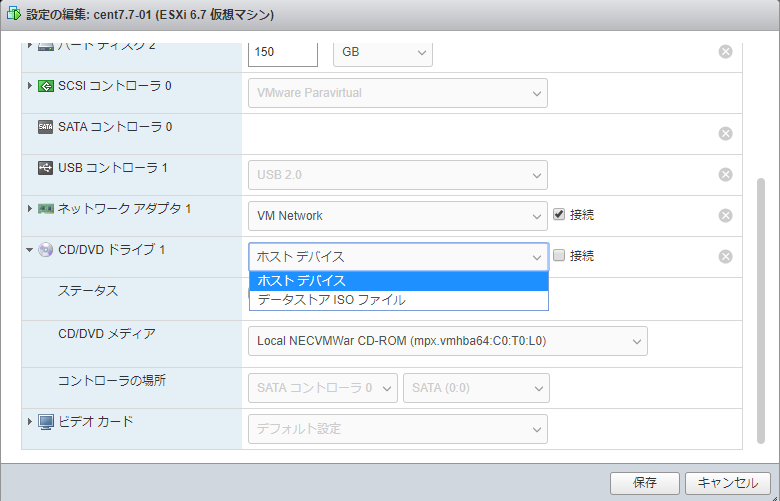Open the VMware Paravirtual dropdown
The height and width of the screenshot is (501, 780).
pos(398,93)
